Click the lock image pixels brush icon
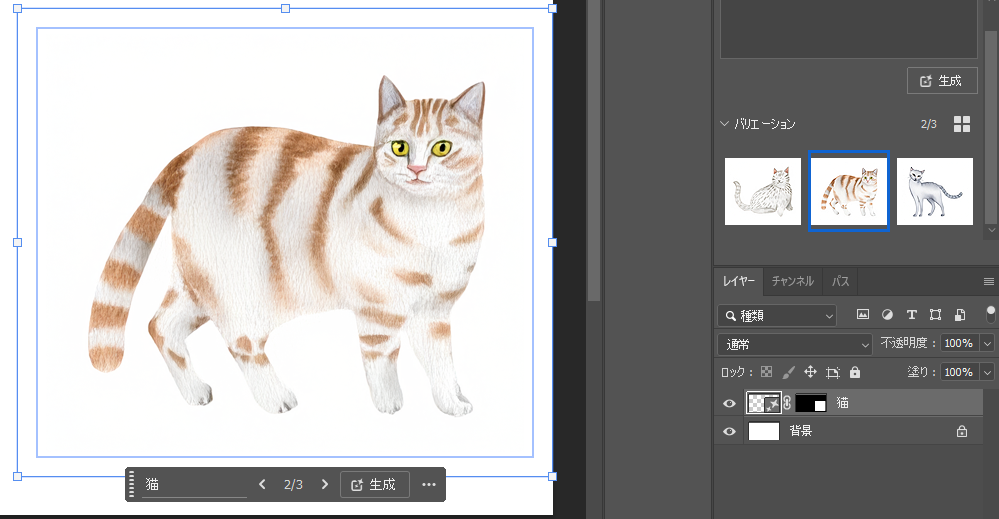The height and width of the screenshot is (519, 999). point(788,372)
